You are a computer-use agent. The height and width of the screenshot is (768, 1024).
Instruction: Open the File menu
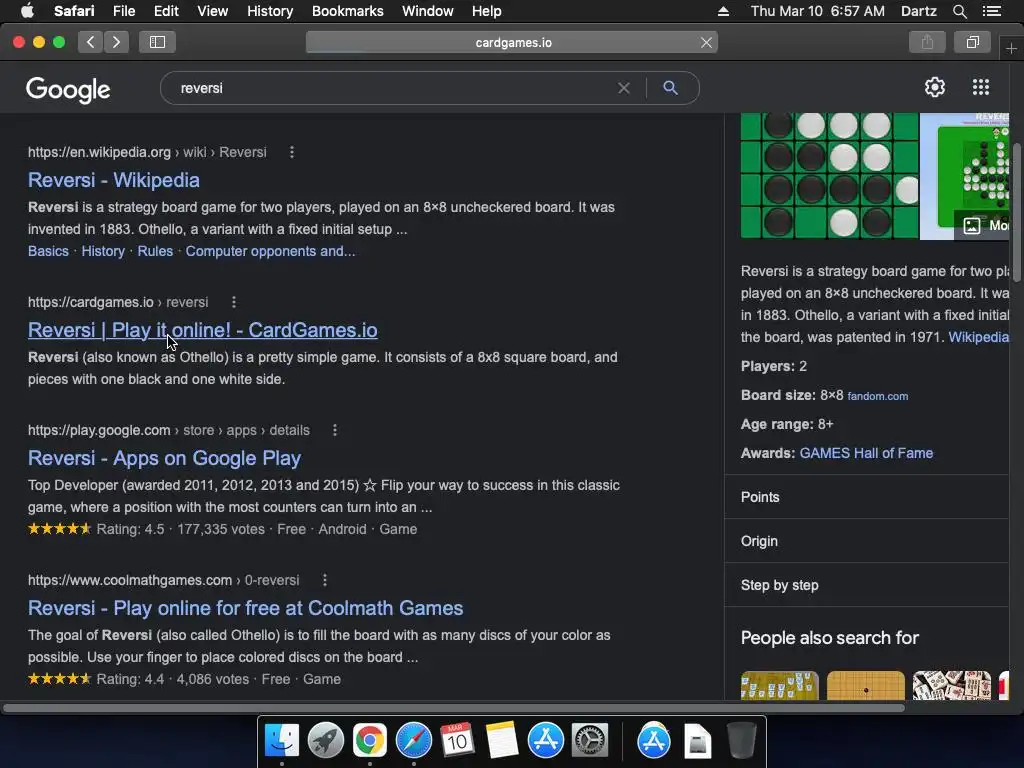click(123, 11)
